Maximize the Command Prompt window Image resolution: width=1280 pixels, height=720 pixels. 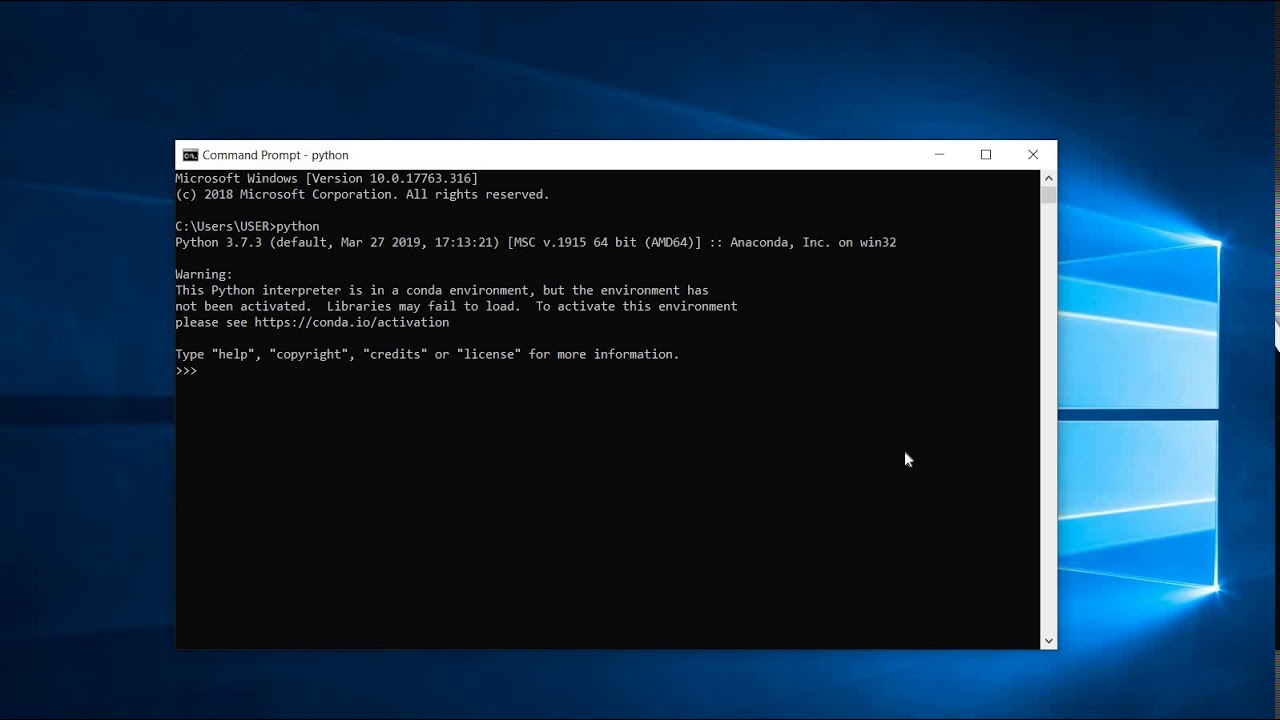(986, 155)
